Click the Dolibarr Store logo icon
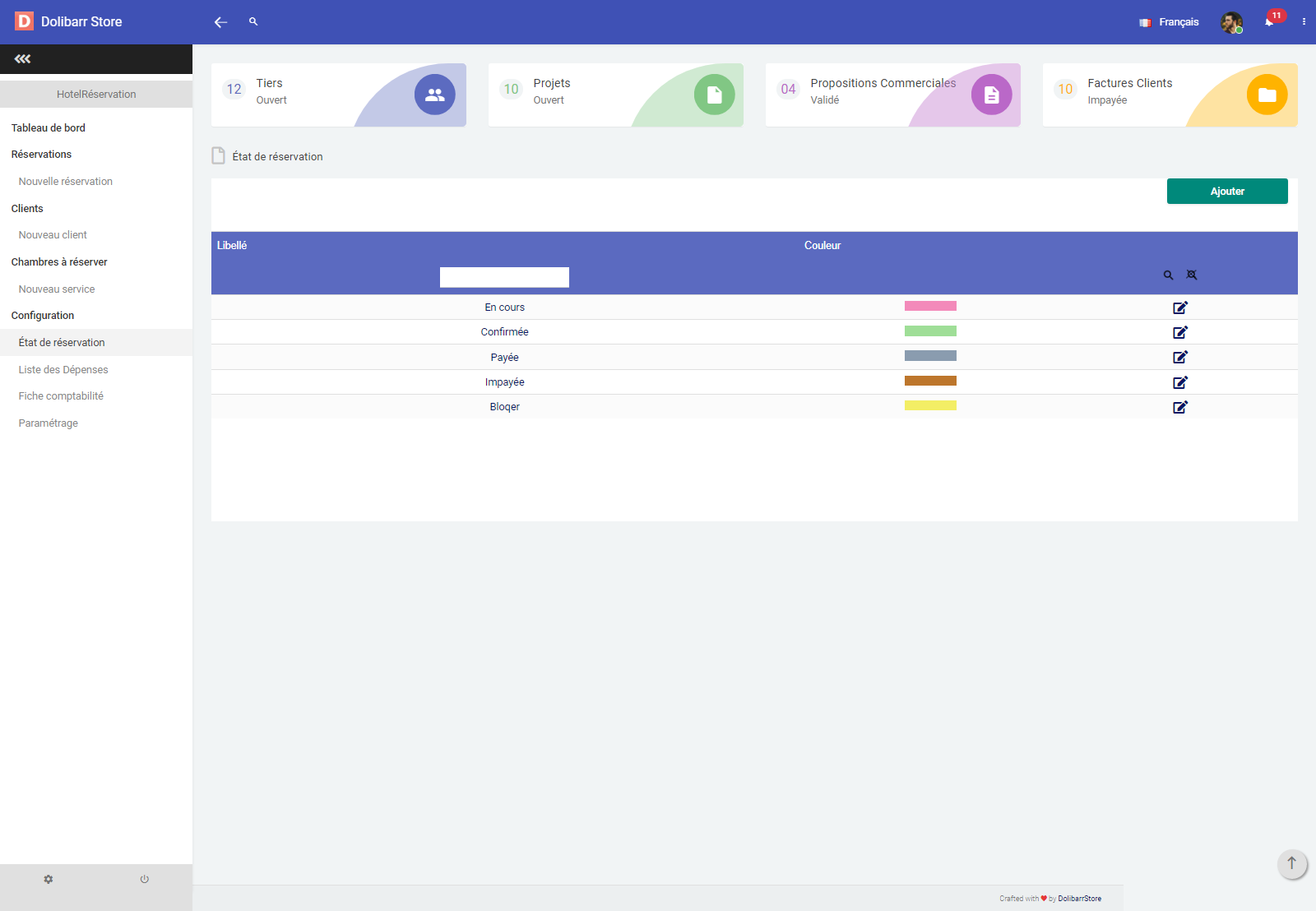This screenshot has height=911, width=1316. pos(24,21)
